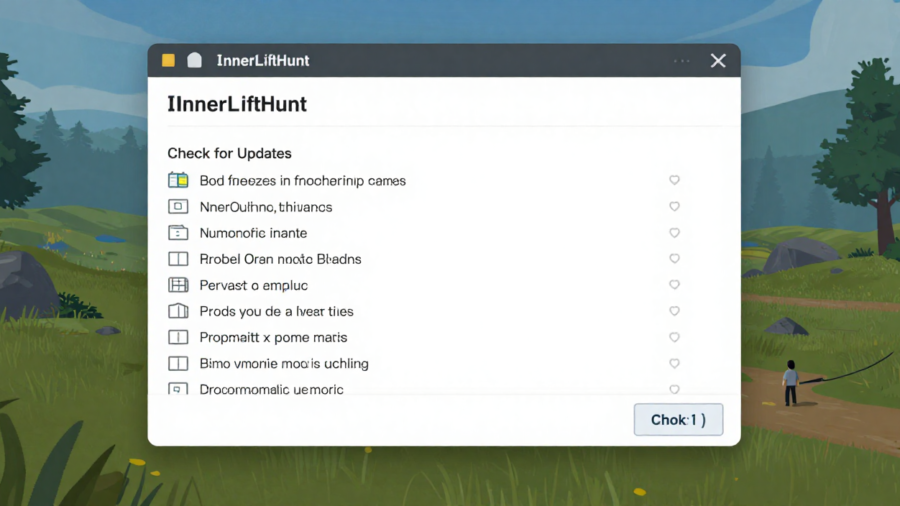Viewport: 900px width, 506px height.
Task: Click the icon beside 'Bod fneezes in fnocherinip cames'
Action: click(178, 181)
